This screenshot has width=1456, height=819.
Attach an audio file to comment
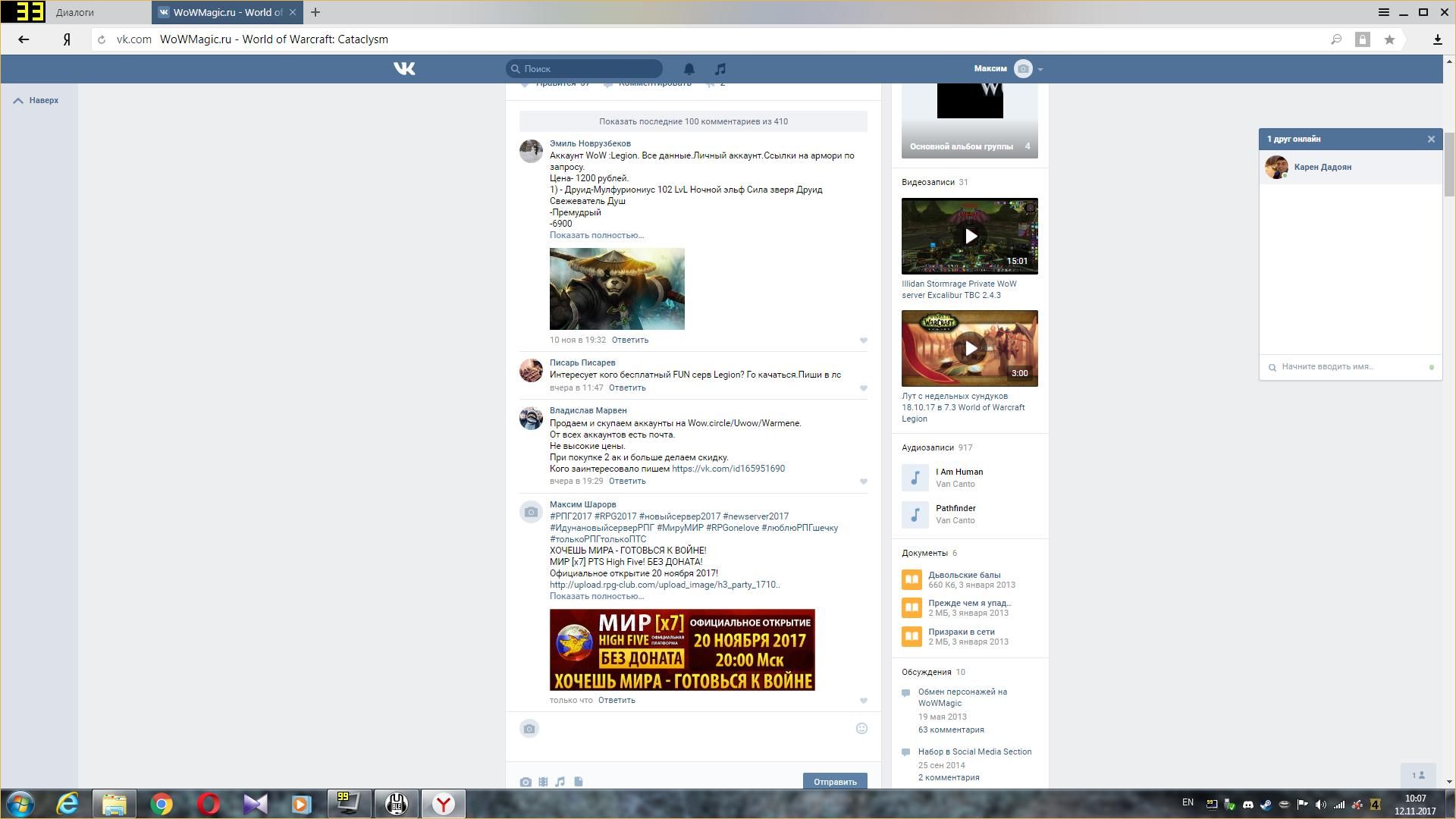tap(560, 782)
